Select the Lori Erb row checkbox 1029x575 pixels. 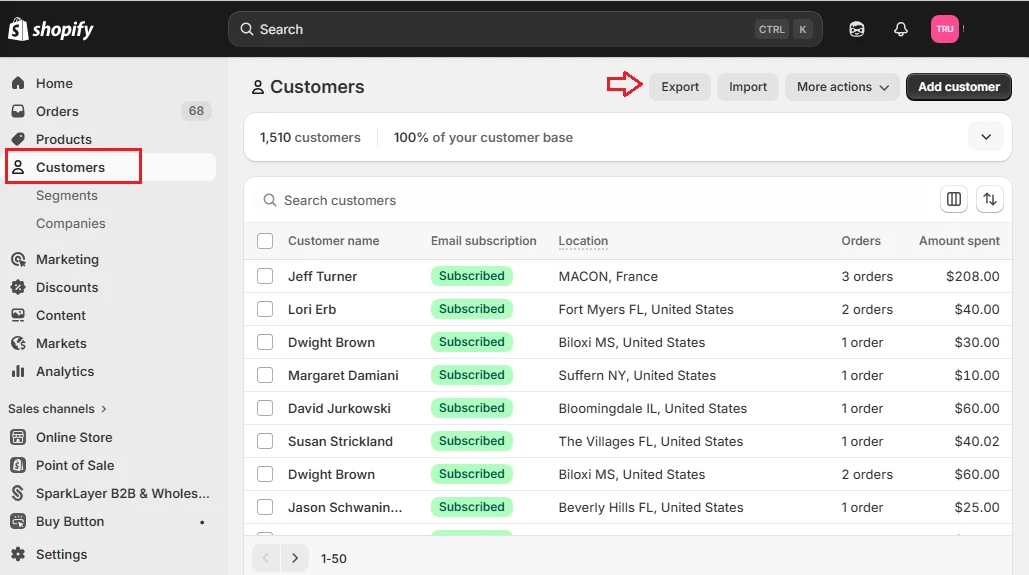(x=265, y=309)
